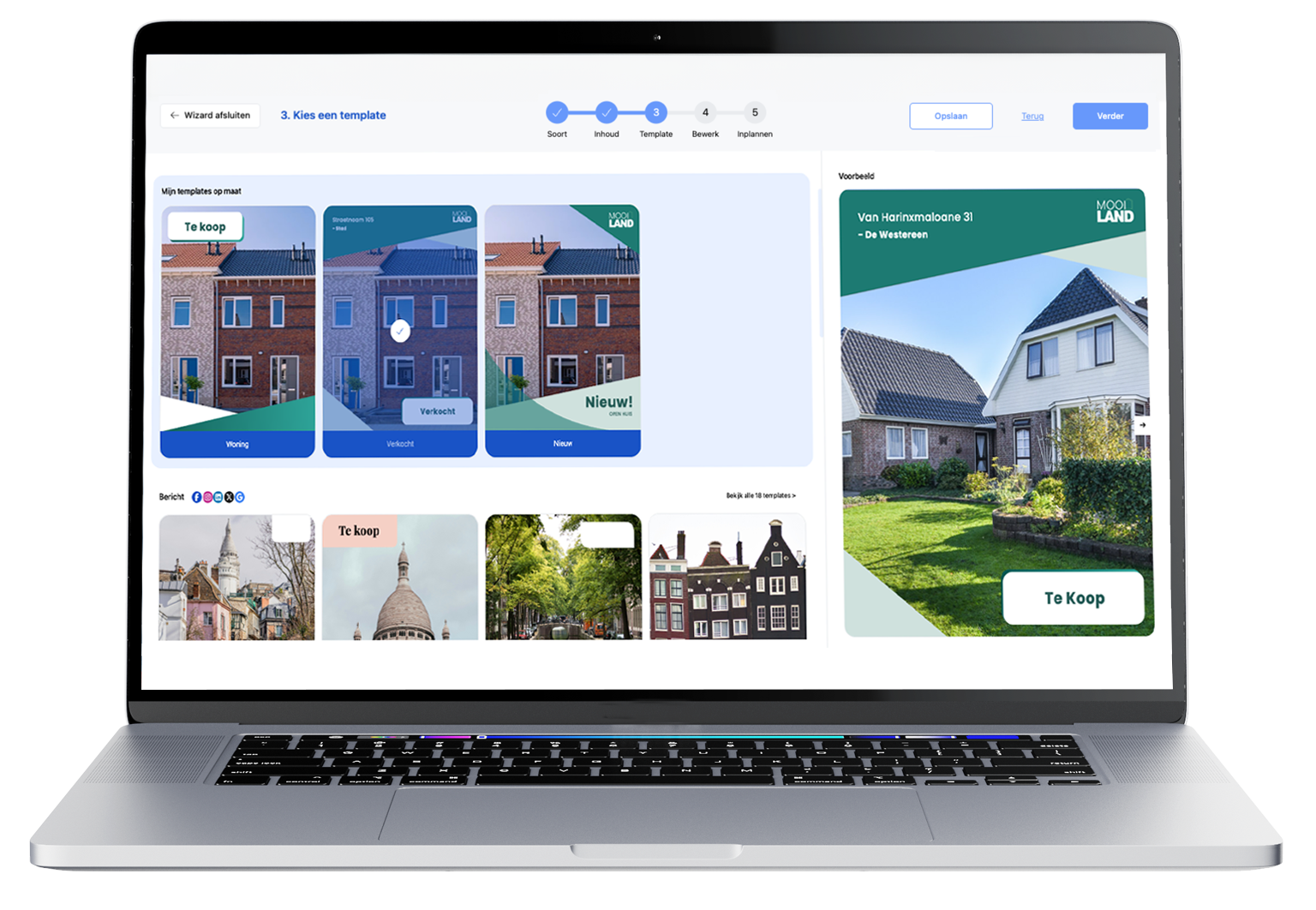Expand list via 'Bekijk alle 18 templates'

761,495
